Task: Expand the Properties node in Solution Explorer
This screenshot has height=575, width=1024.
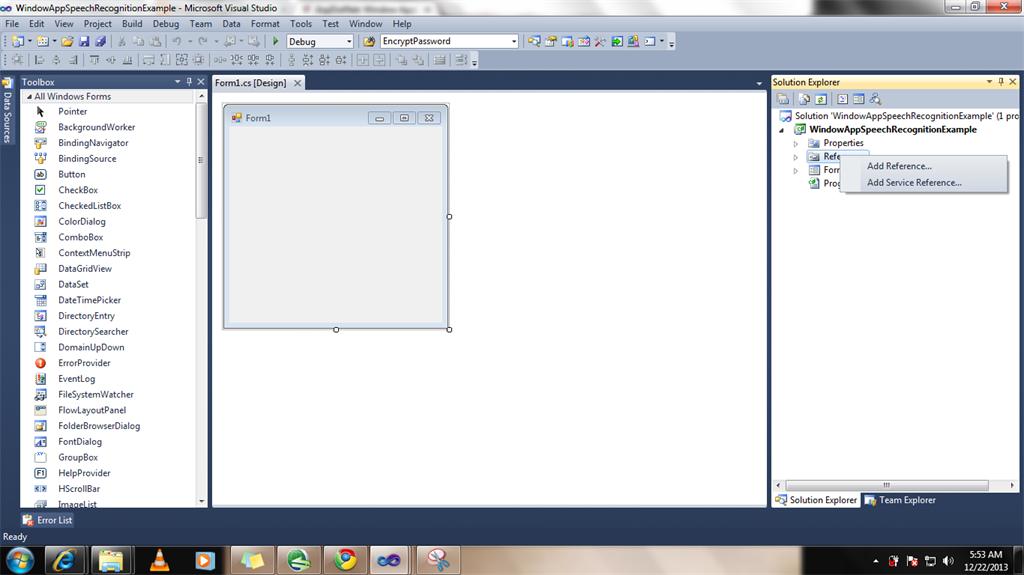Action: tap(795, 144)
